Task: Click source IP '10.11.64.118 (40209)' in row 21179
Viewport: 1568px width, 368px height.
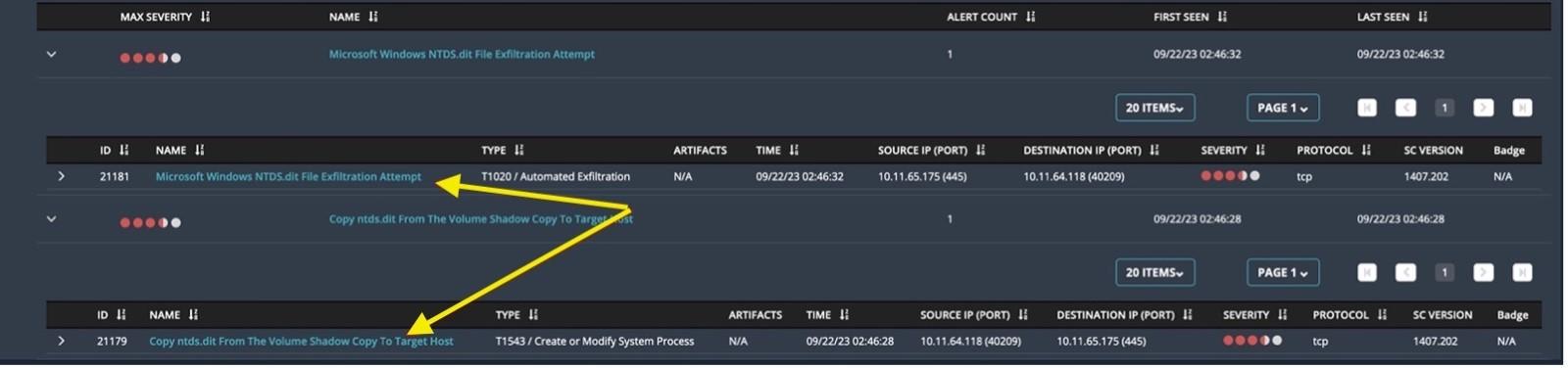Action: 970,342
